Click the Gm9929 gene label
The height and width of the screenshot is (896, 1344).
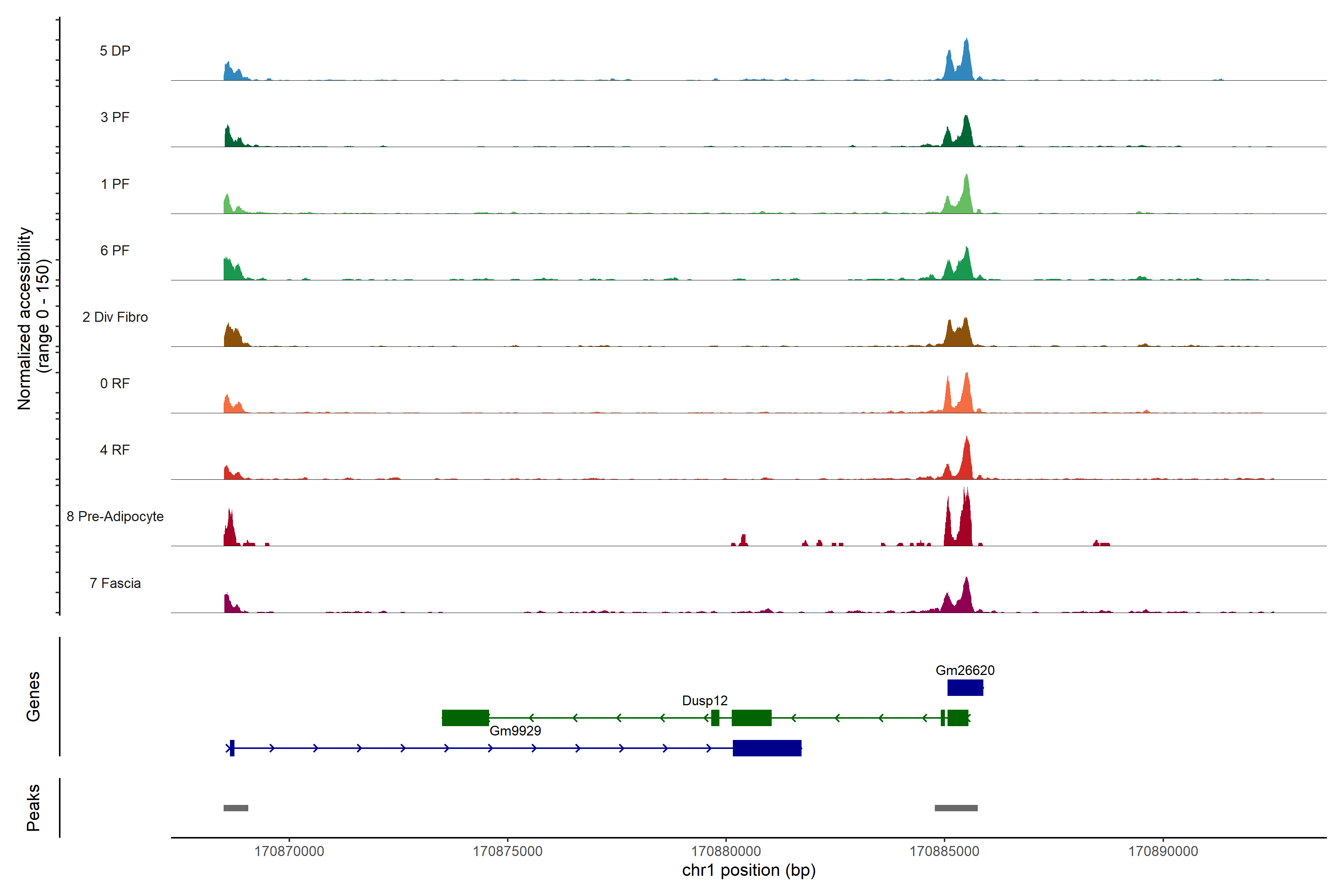[515, 731]
